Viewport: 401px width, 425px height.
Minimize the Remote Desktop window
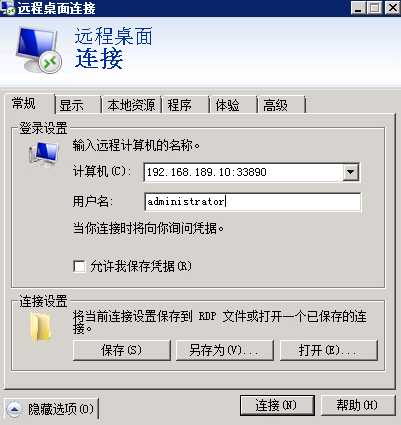tap(358, 7)
